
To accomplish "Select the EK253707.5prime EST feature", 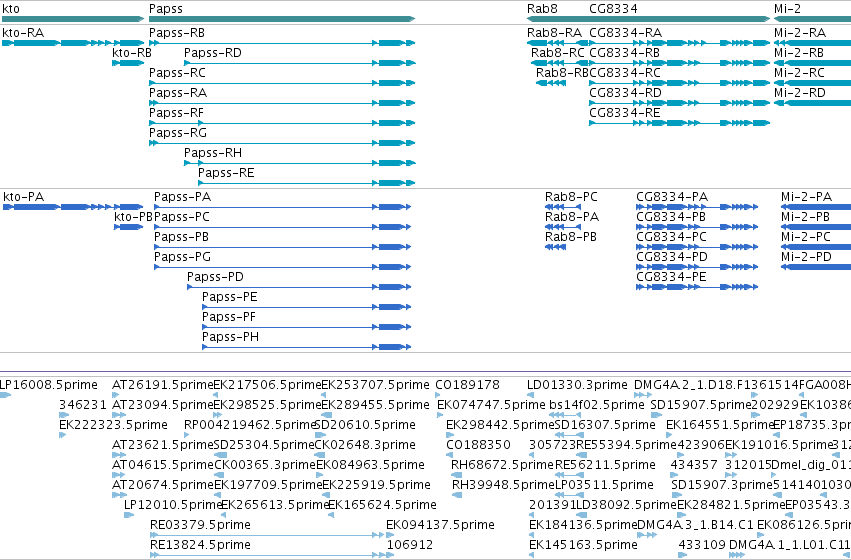I will coord(325,395).
